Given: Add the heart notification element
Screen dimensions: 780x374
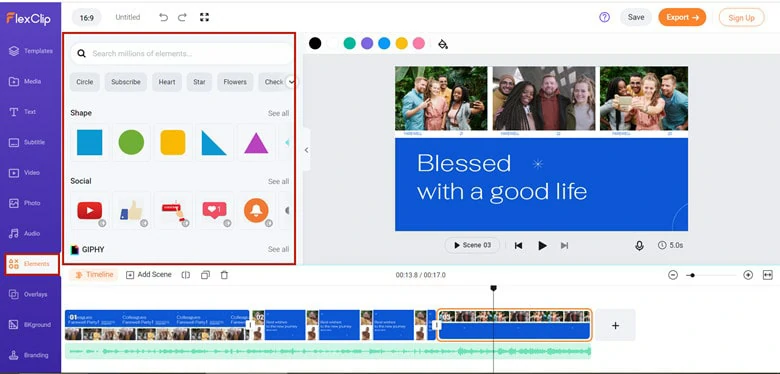Looking at the screenshot, I should [x=214, y=210].
